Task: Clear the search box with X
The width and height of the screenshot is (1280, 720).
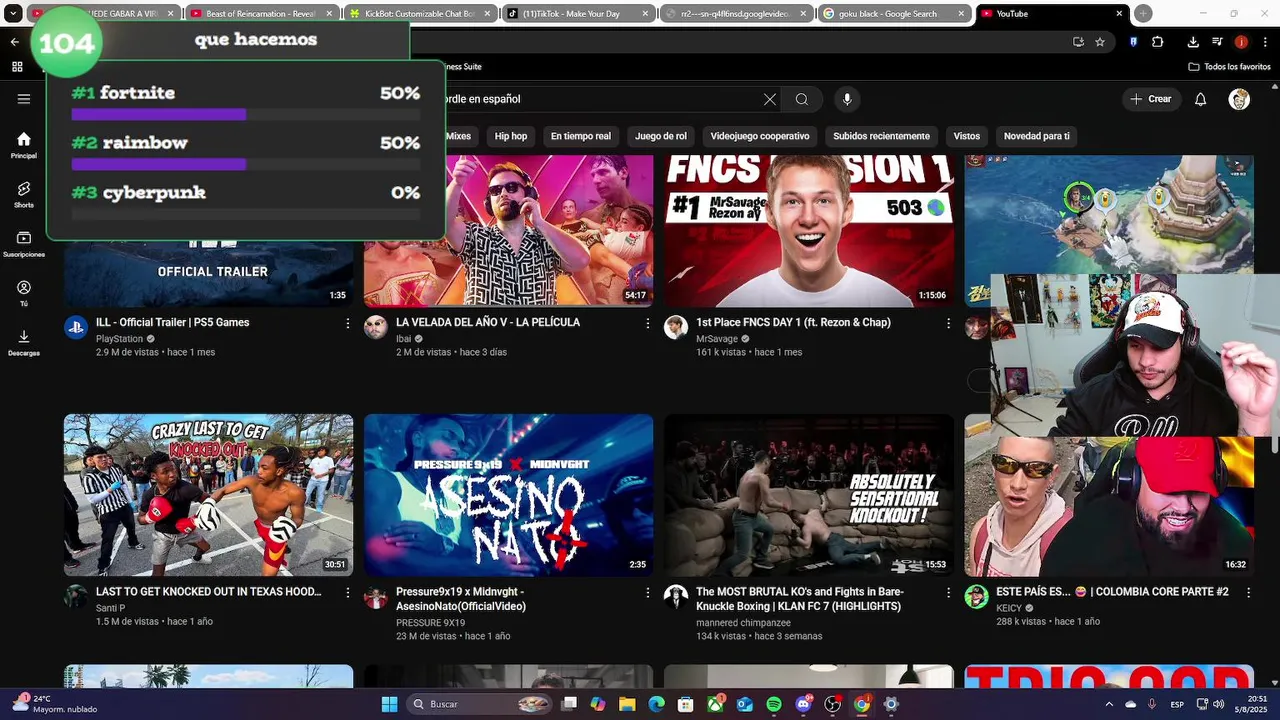Action: [x=770, y=99]
